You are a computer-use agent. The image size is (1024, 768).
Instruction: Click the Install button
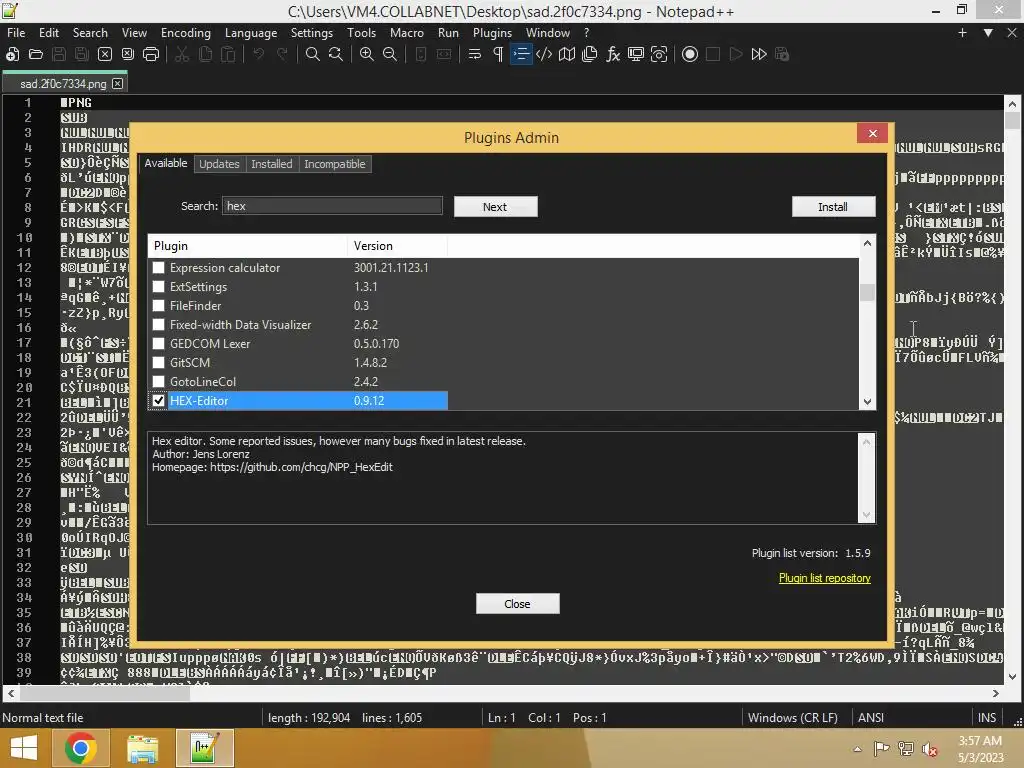[833, 207]
